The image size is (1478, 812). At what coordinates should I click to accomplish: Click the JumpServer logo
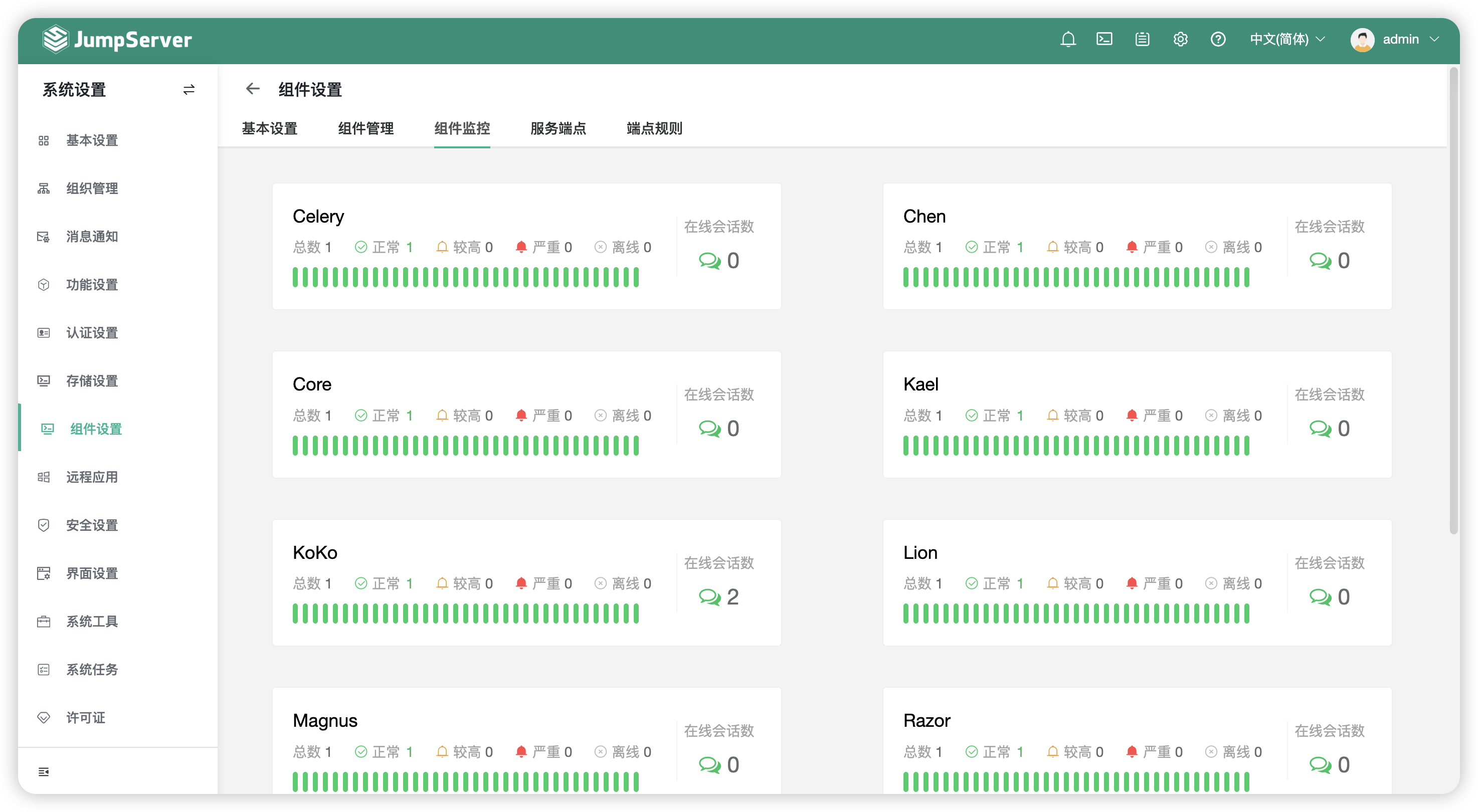pos(118,39)
